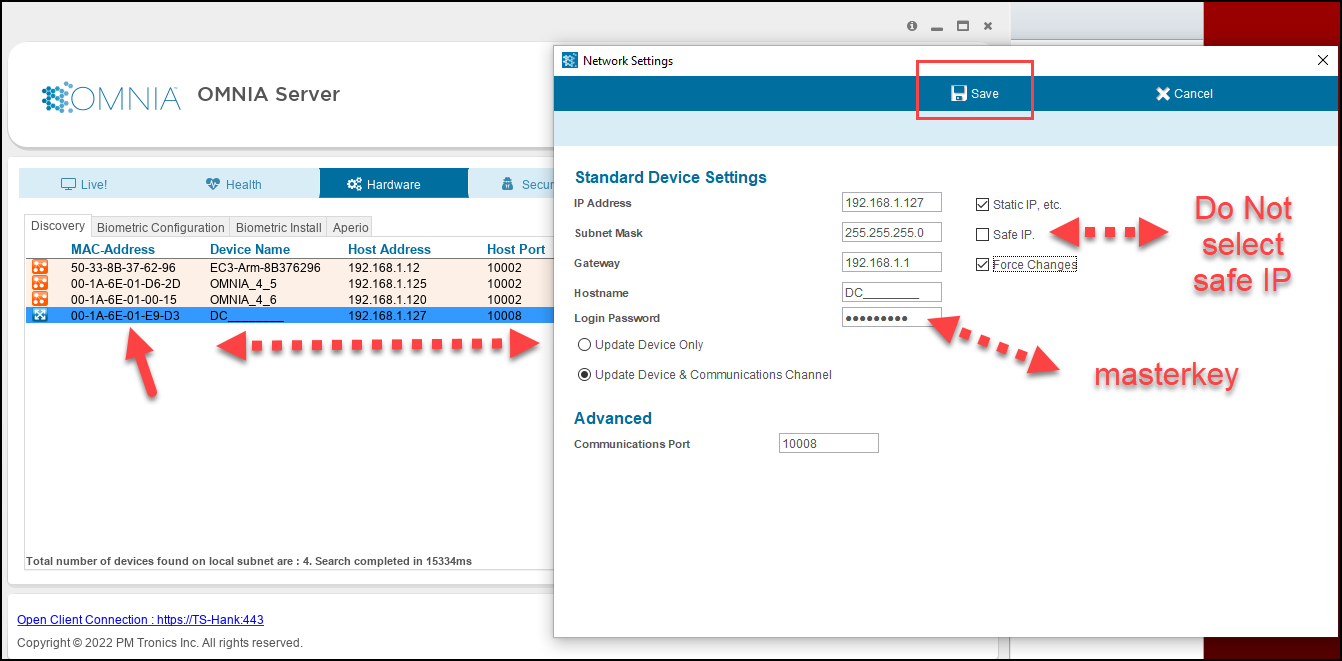Click host address 192.168.1.125

tap(388, 284)
